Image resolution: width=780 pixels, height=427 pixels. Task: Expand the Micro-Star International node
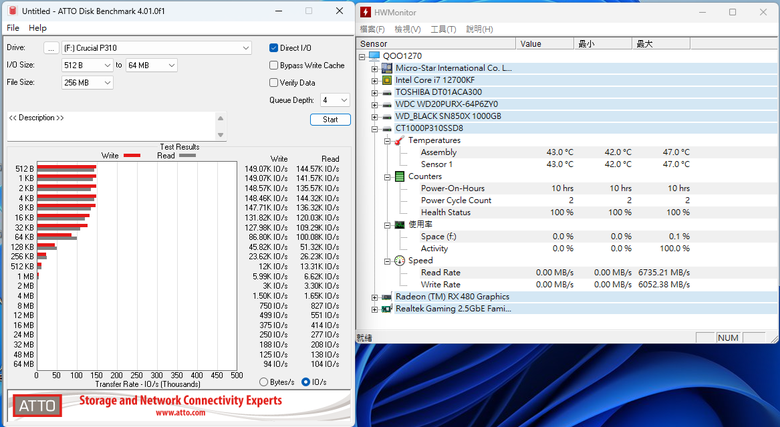point(374,68)
